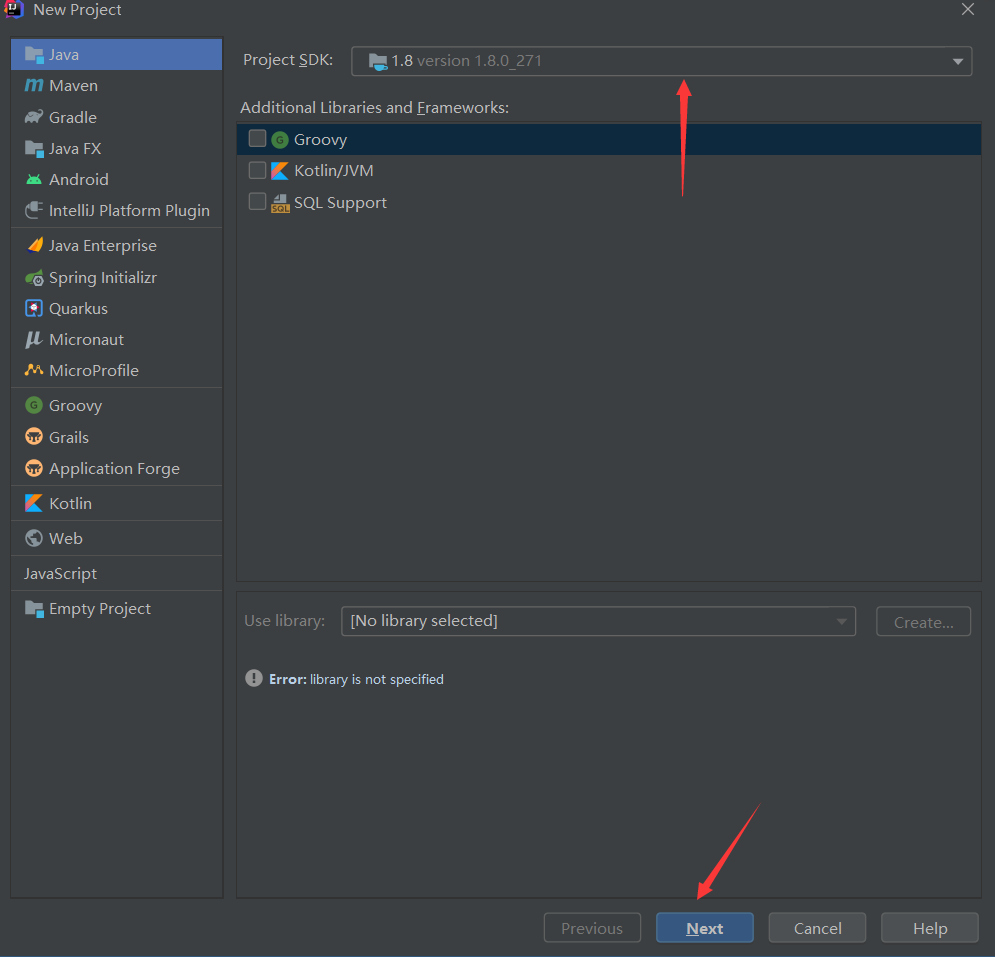
Task: Click the 'SQL Support' label
Action: pyautogui.click(x=340, y=202)
